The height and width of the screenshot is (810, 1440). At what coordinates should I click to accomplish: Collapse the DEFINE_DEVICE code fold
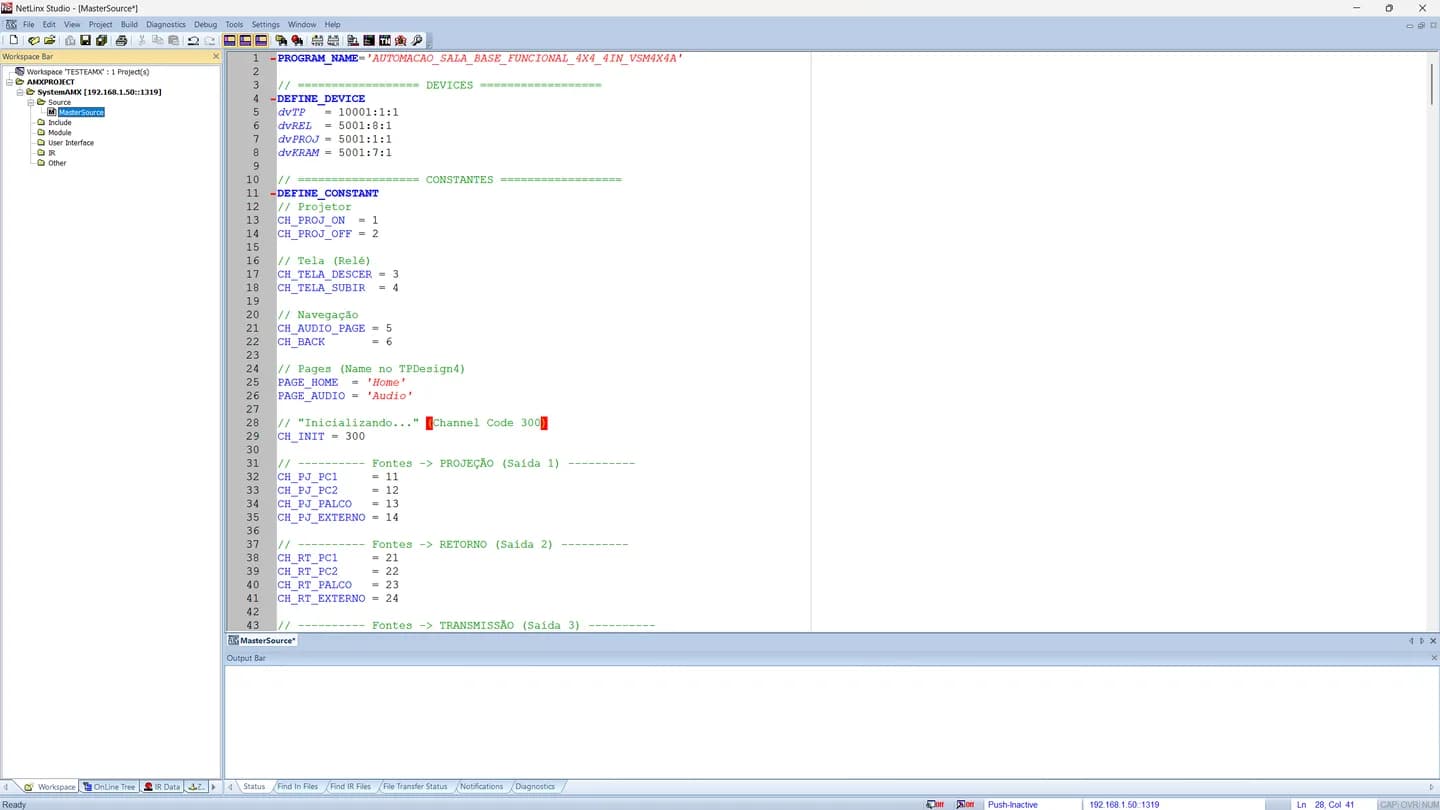coord(272,99)
